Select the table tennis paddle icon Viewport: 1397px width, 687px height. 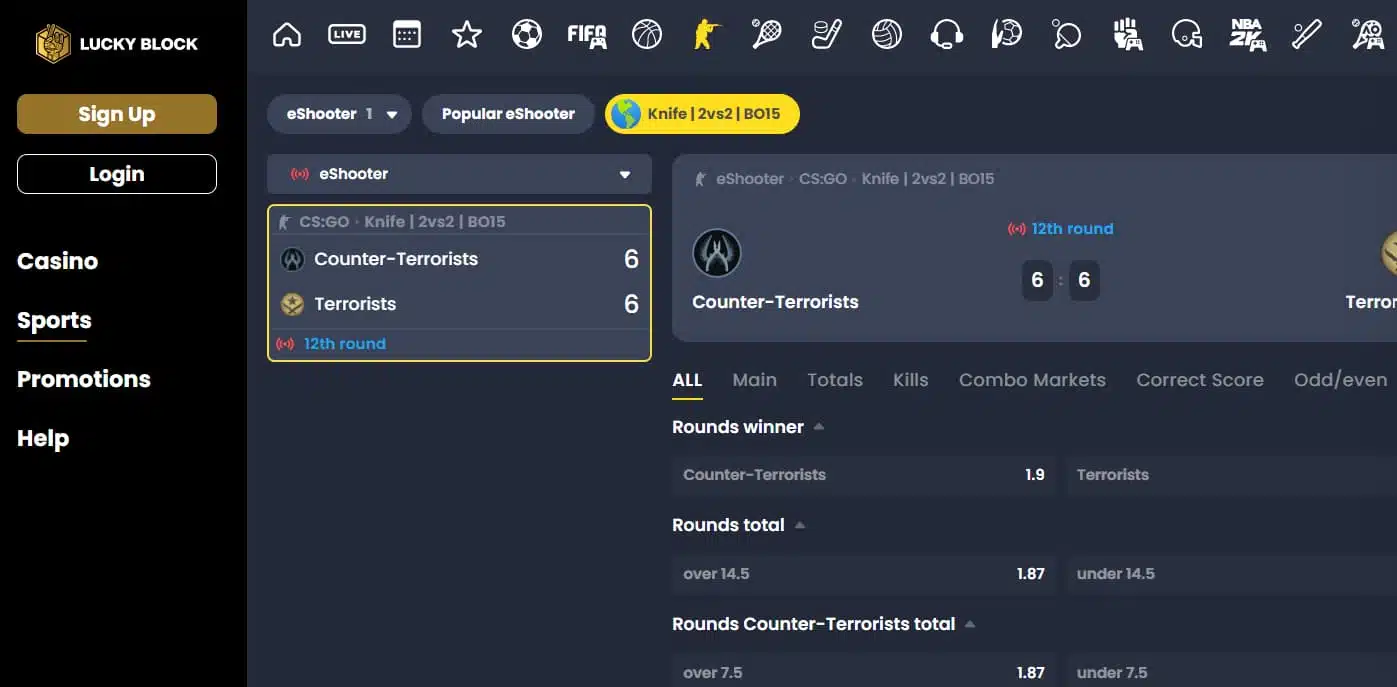click(1067, 35)
